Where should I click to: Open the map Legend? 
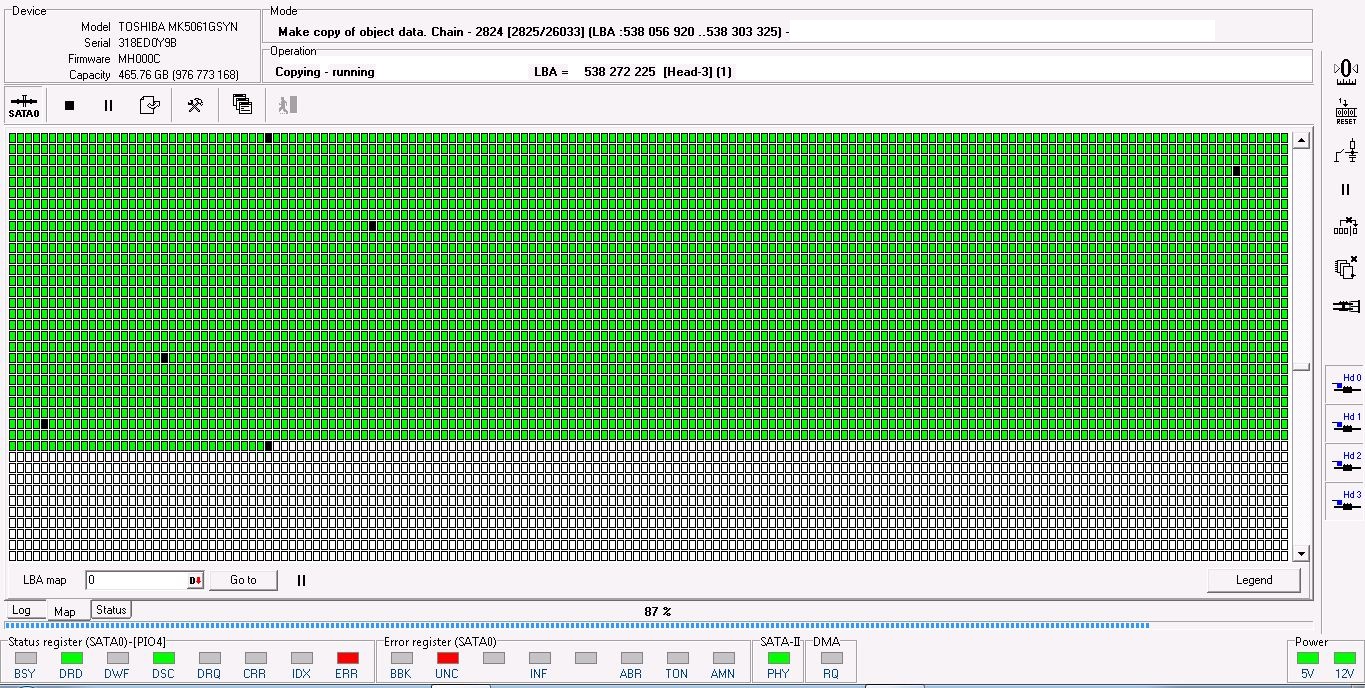point(1254,580)
